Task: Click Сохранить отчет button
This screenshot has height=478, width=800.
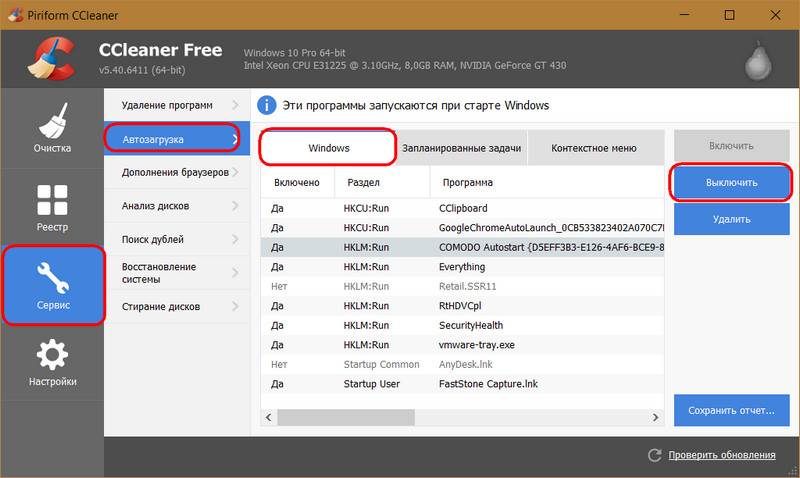Action: tap(731, 410)
